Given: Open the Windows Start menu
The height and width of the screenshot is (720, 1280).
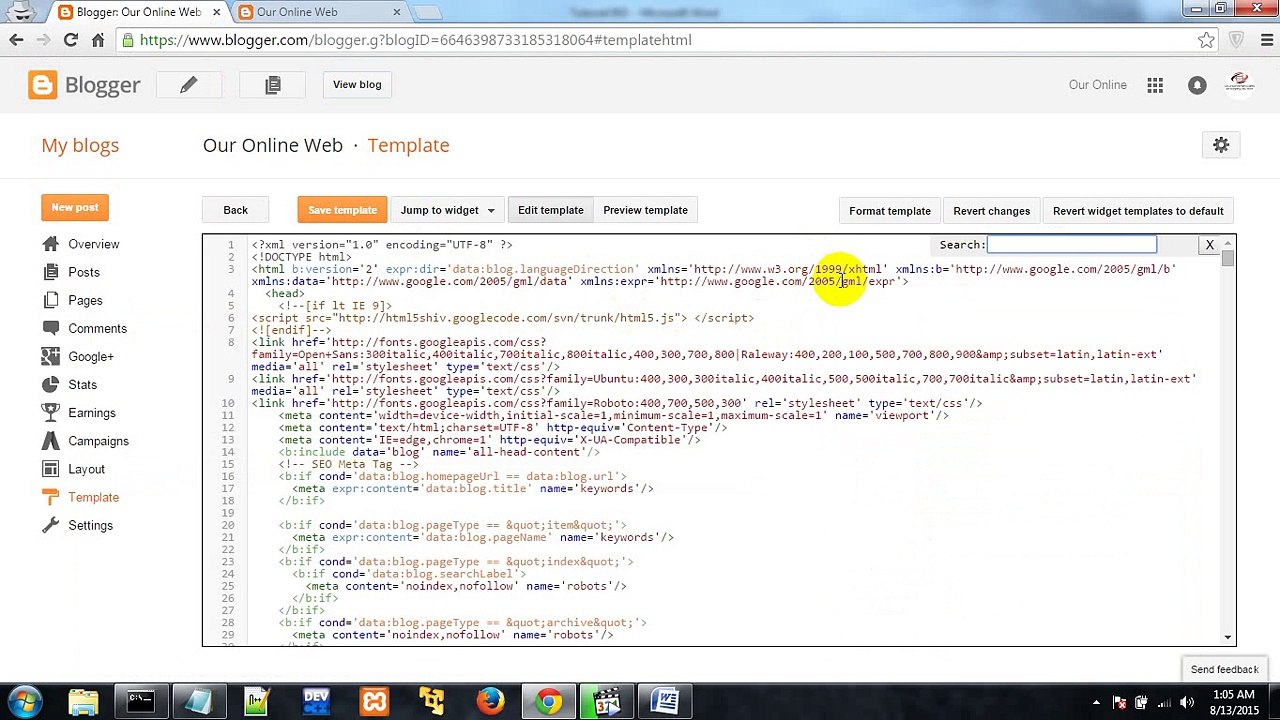Looking at the screenshot, I should coord(24,701).
